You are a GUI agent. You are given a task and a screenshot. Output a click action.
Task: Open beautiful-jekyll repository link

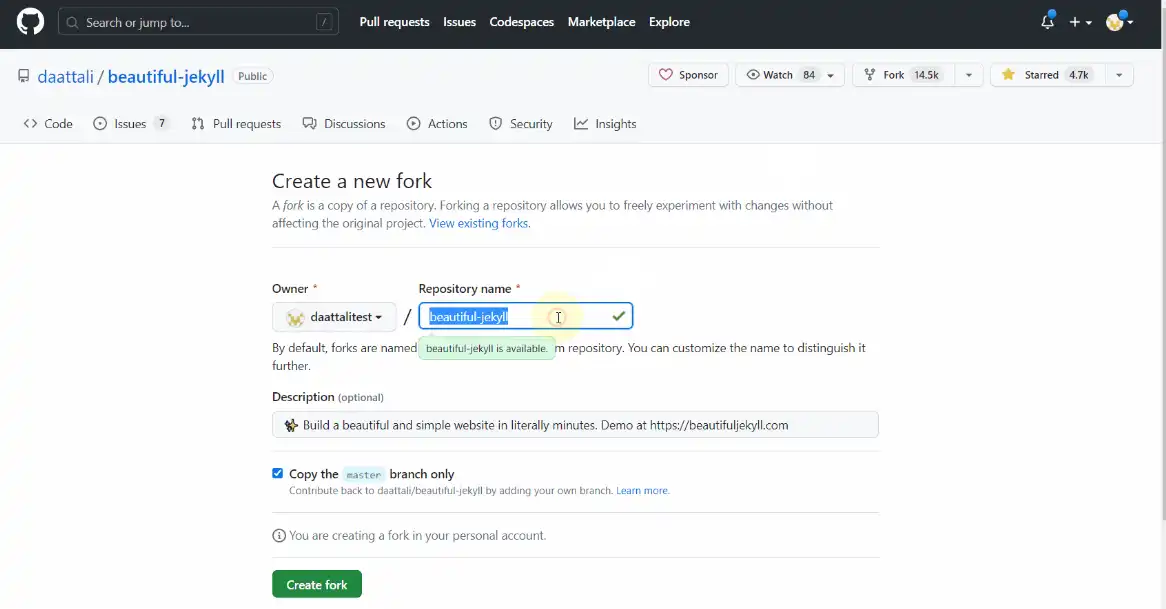(166, 77)
